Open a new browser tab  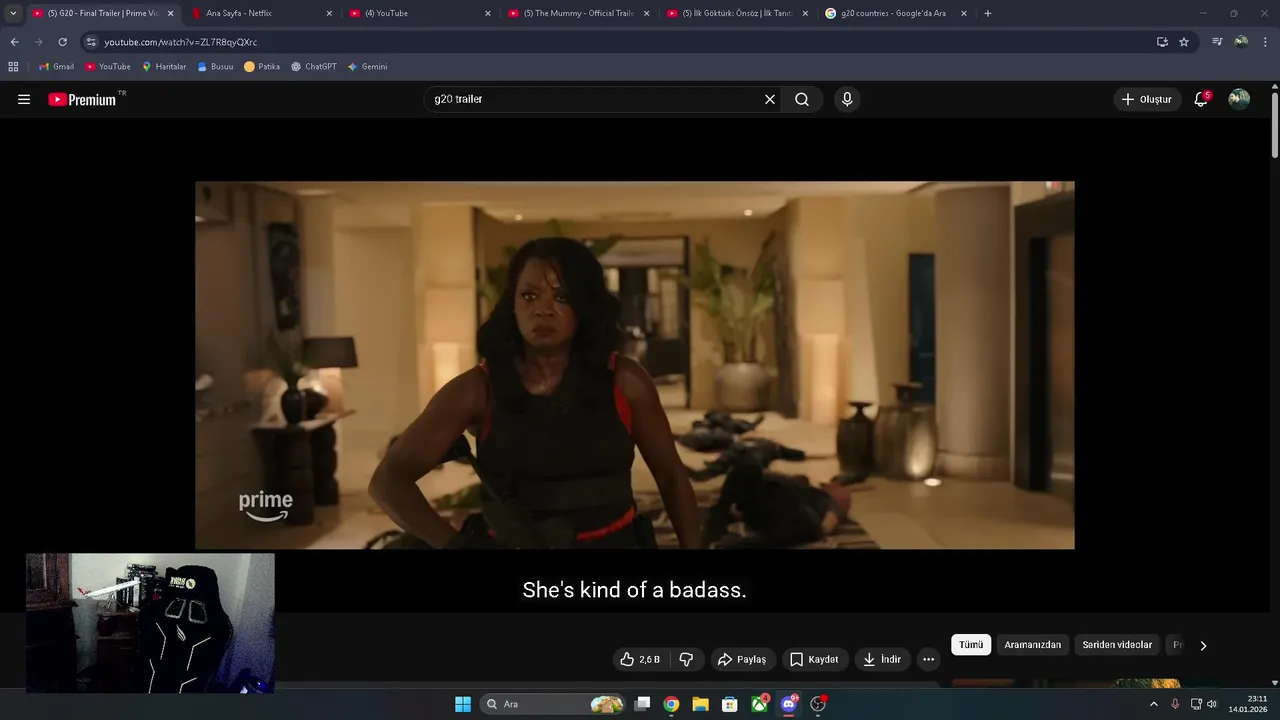(x=988, y=13)
